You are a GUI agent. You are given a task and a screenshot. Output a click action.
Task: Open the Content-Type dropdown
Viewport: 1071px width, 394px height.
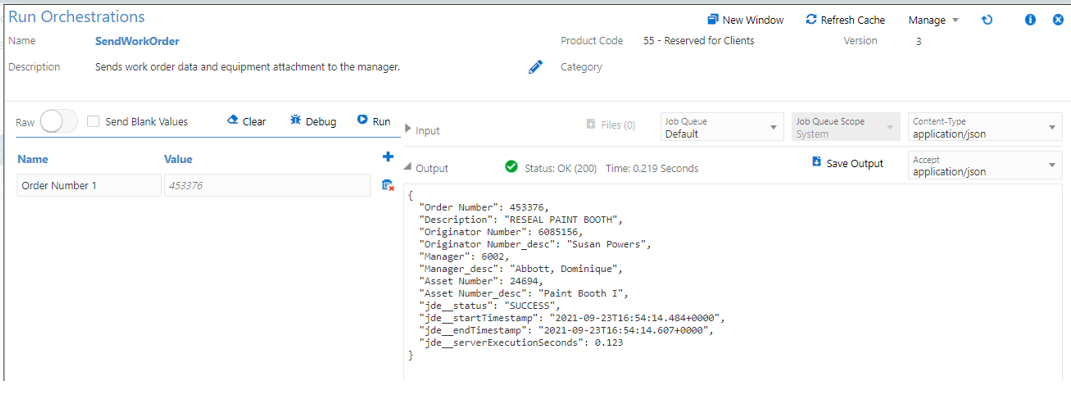pyautogui.click(x=985, y=127)
